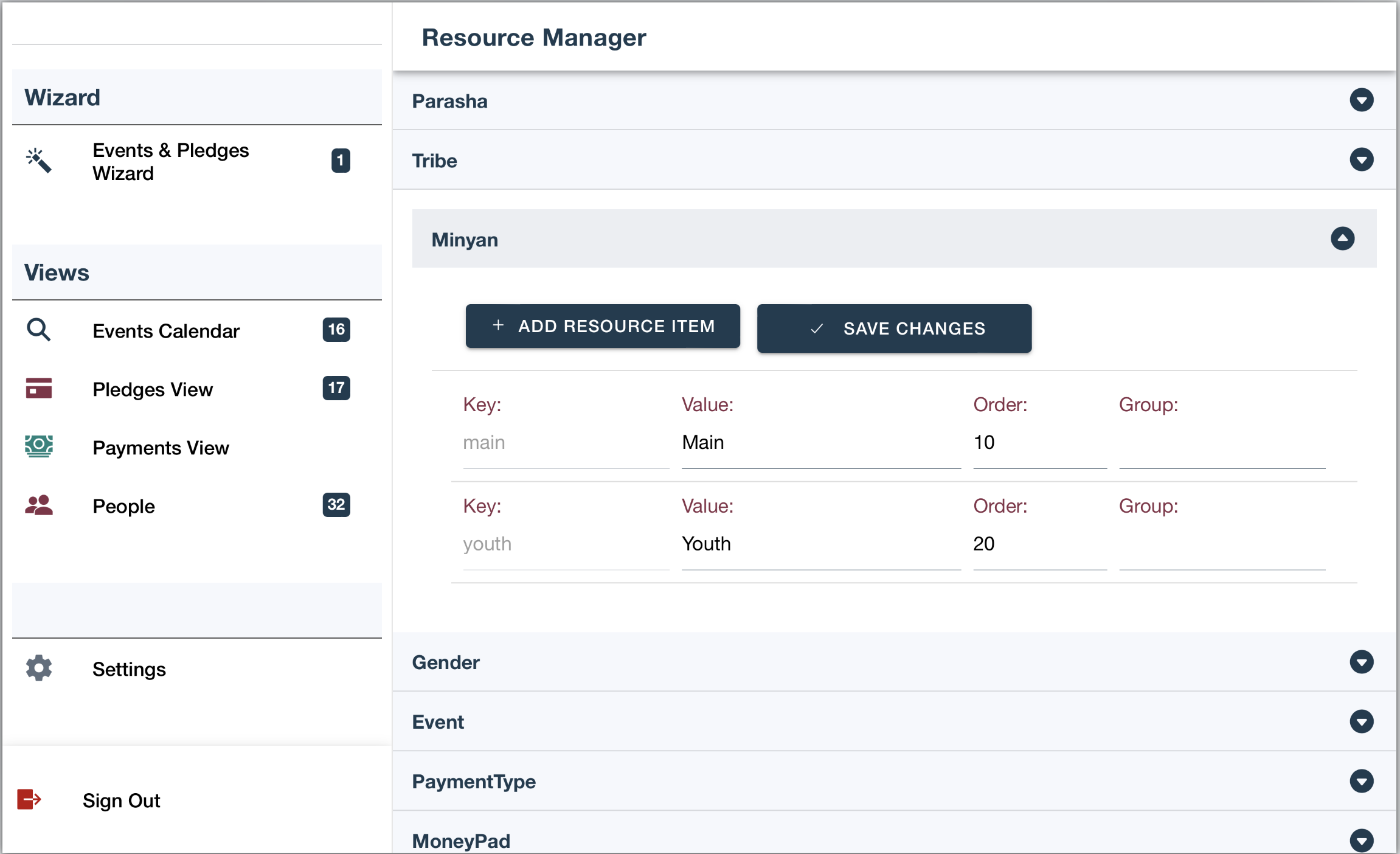Click the Pledges View badge 17
The width and height of the screenshot is (1400, 854).
point(336,388)
